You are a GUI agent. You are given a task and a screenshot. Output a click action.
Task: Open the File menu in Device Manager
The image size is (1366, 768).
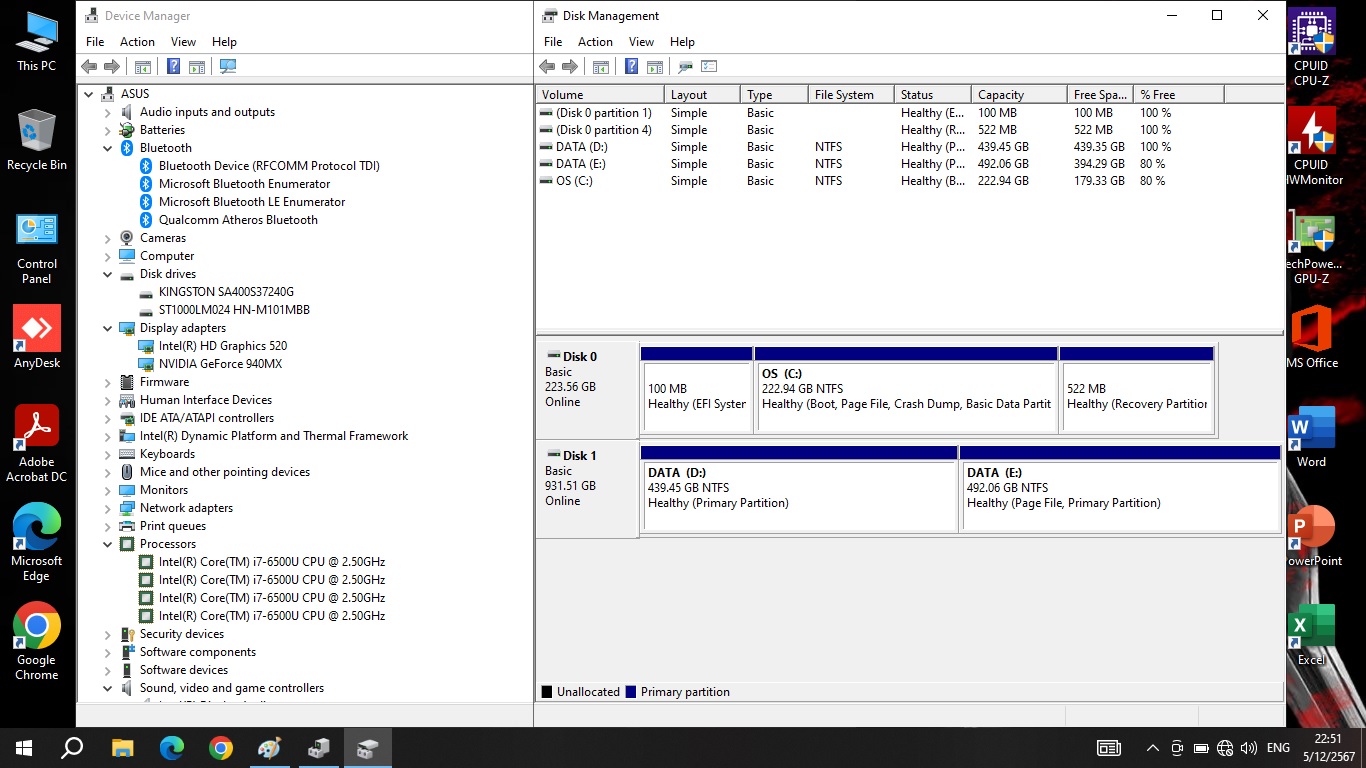click(95, 42)
